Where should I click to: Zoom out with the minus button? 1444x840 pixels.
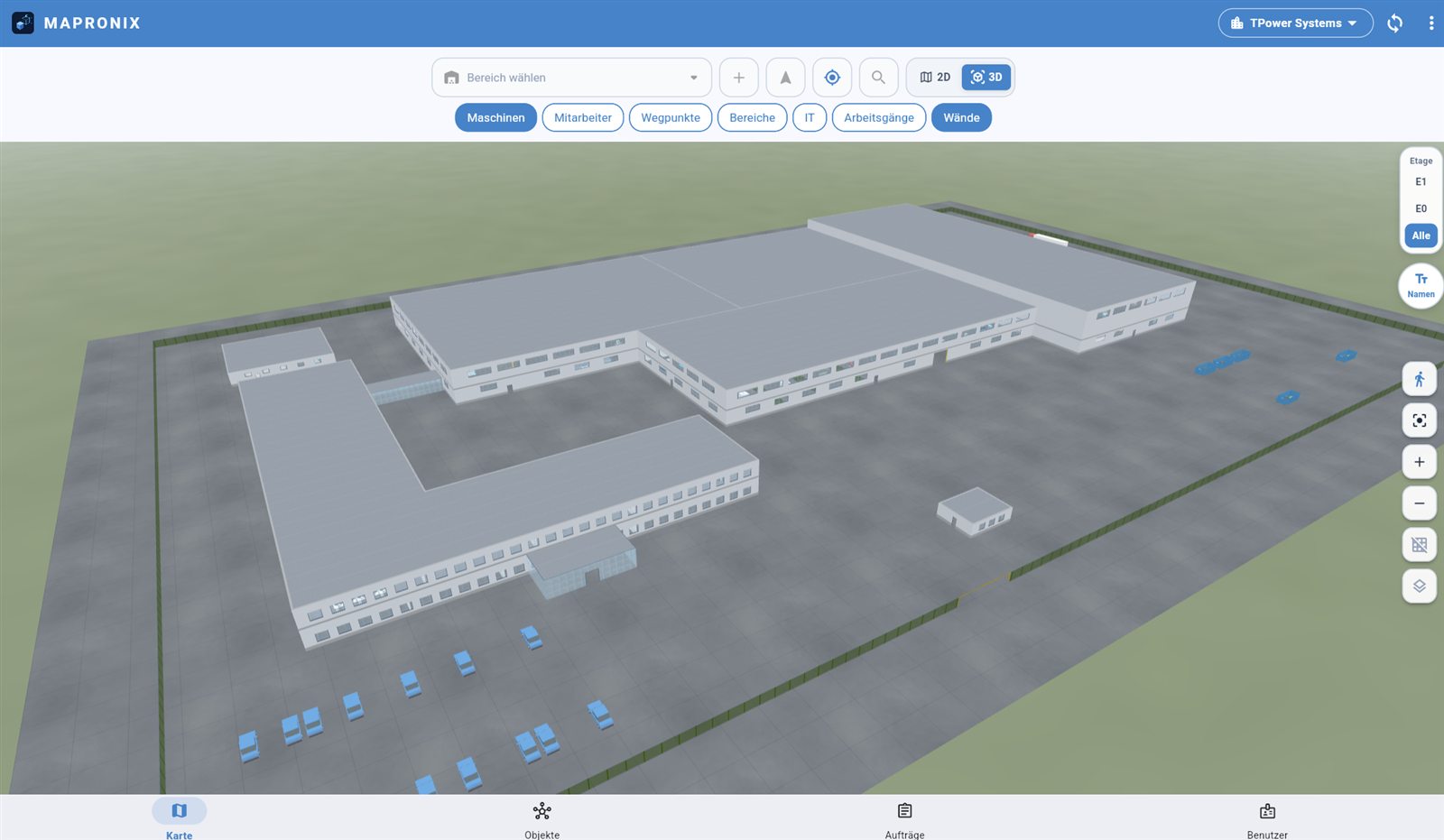(x=1420, y=503)
